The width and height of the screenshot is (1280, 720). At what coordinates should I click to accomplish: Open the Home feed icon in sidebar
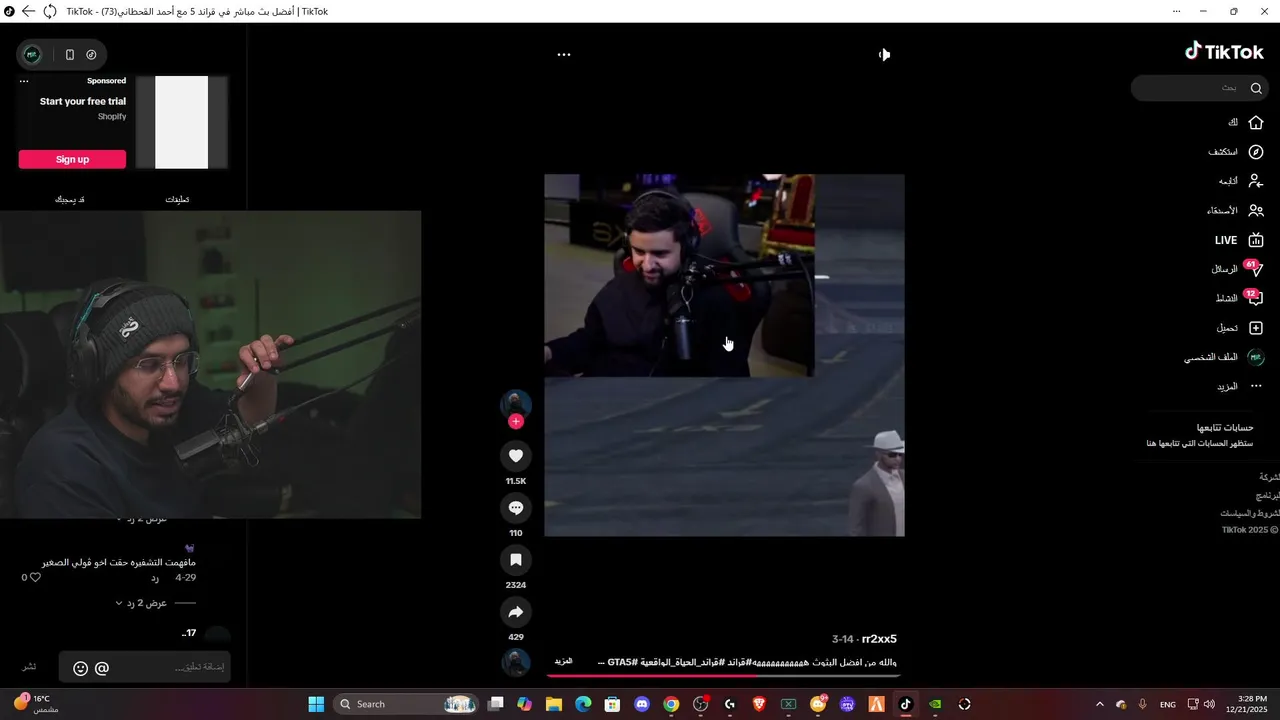pos(1256,122)
